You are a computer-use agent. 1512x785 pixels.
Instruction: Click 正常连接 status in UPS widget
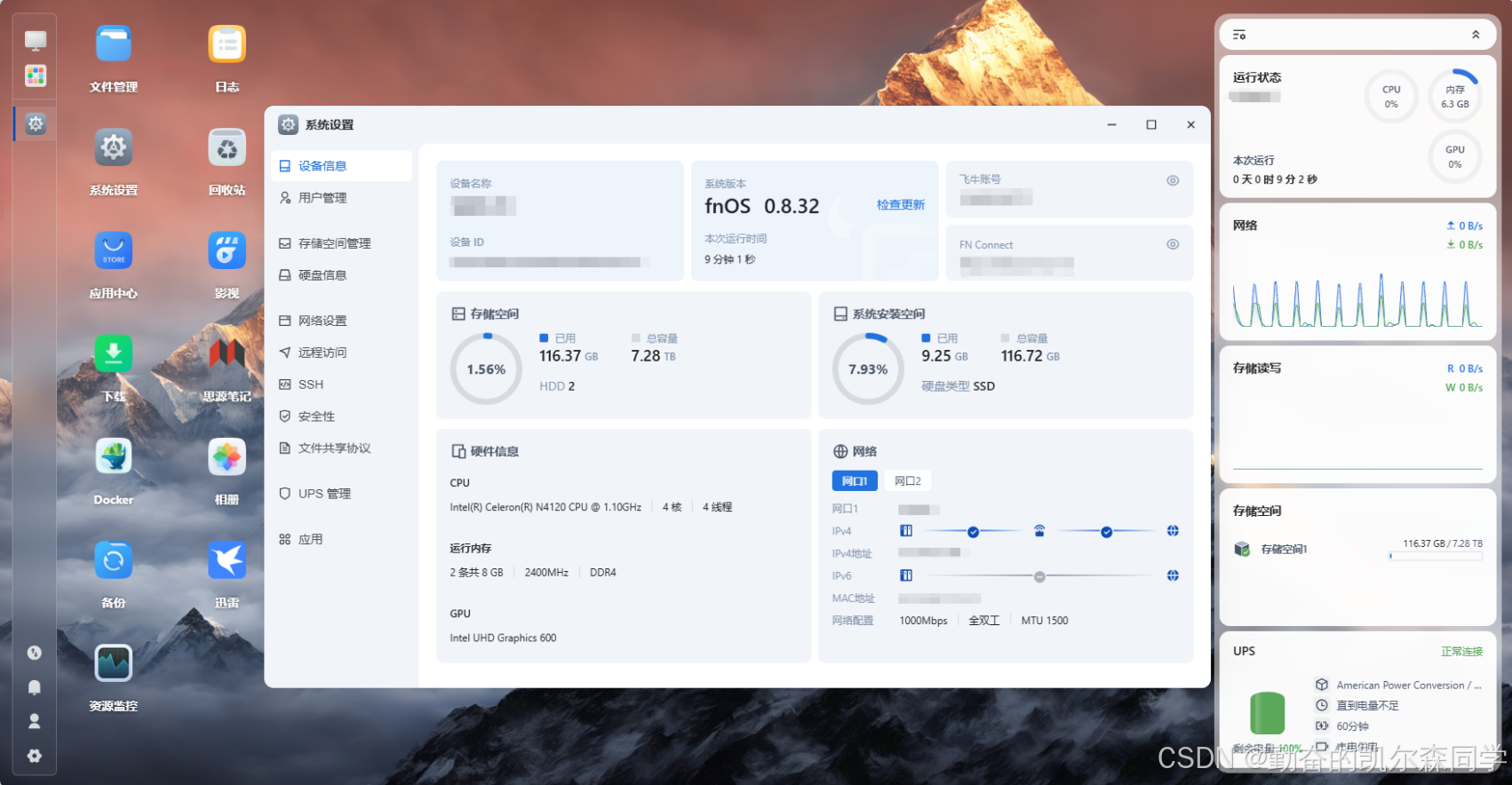point(1461,652)
